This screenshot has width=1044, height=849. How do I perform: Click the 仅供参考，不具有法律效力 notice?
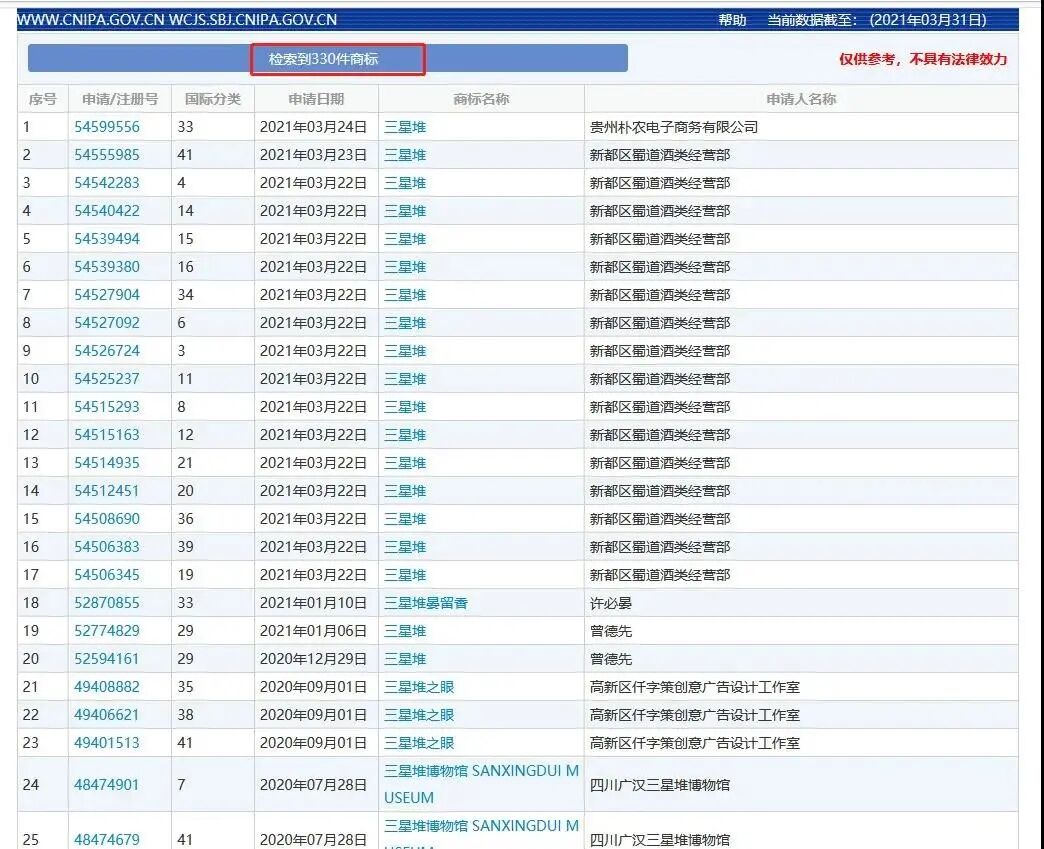tap(923, 59)
